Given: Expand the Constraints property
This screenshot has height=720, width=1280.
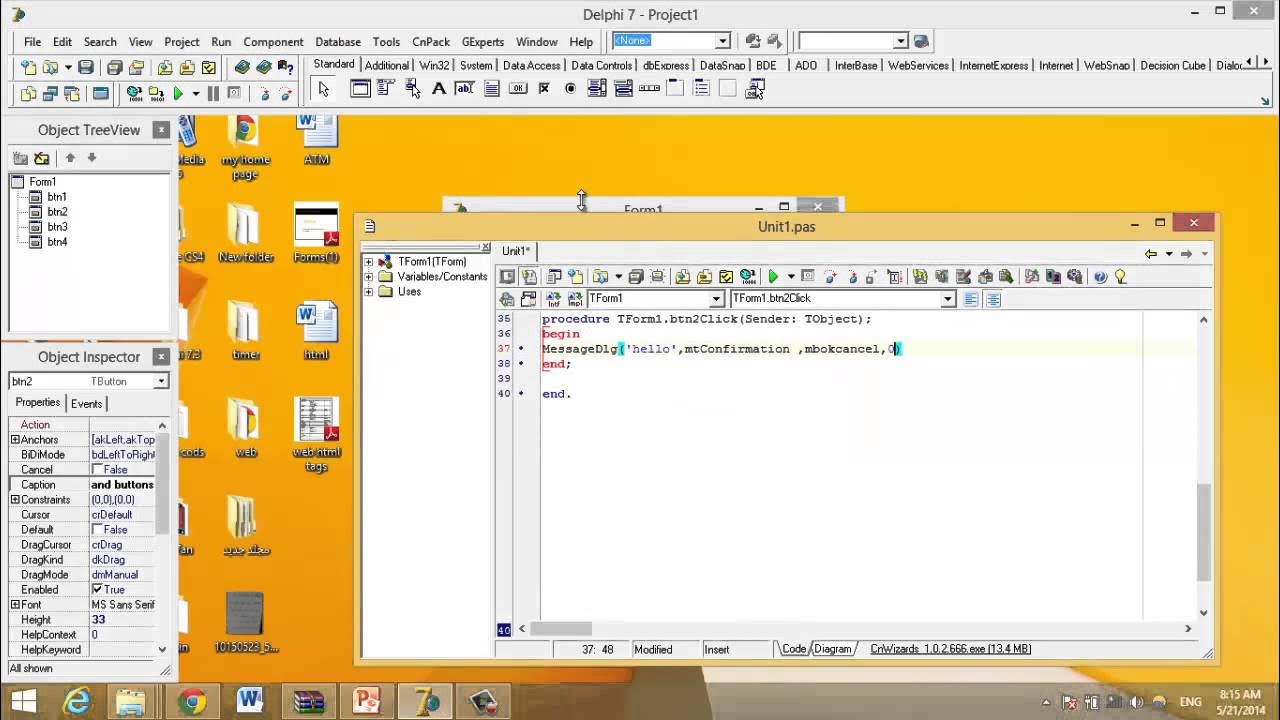Looking at the screenshot, I should point(15,500).
